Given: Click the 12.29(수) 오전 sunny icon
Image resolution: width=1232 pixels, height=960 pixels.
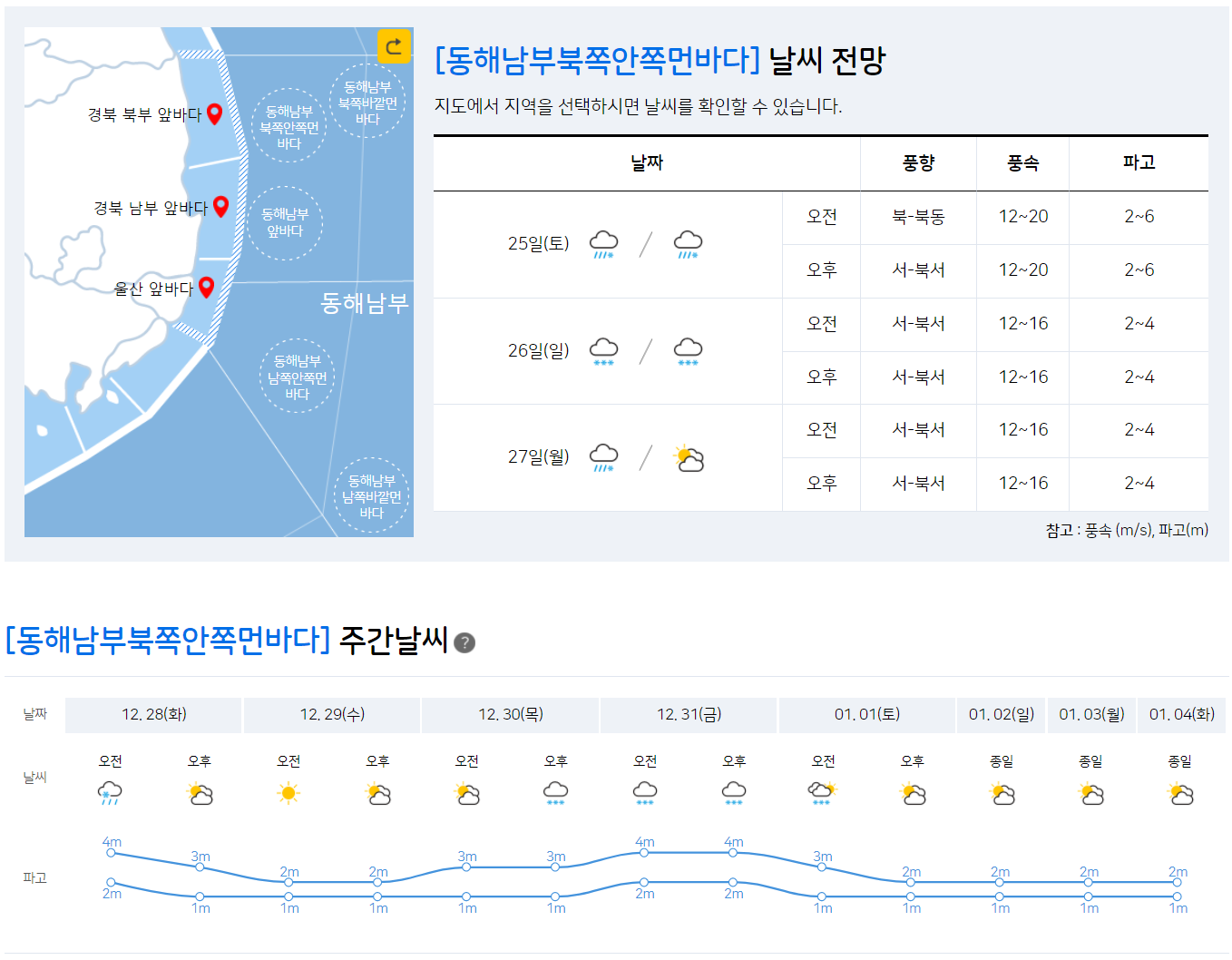Looking at the screenshot, I should (x=288, y=794).
